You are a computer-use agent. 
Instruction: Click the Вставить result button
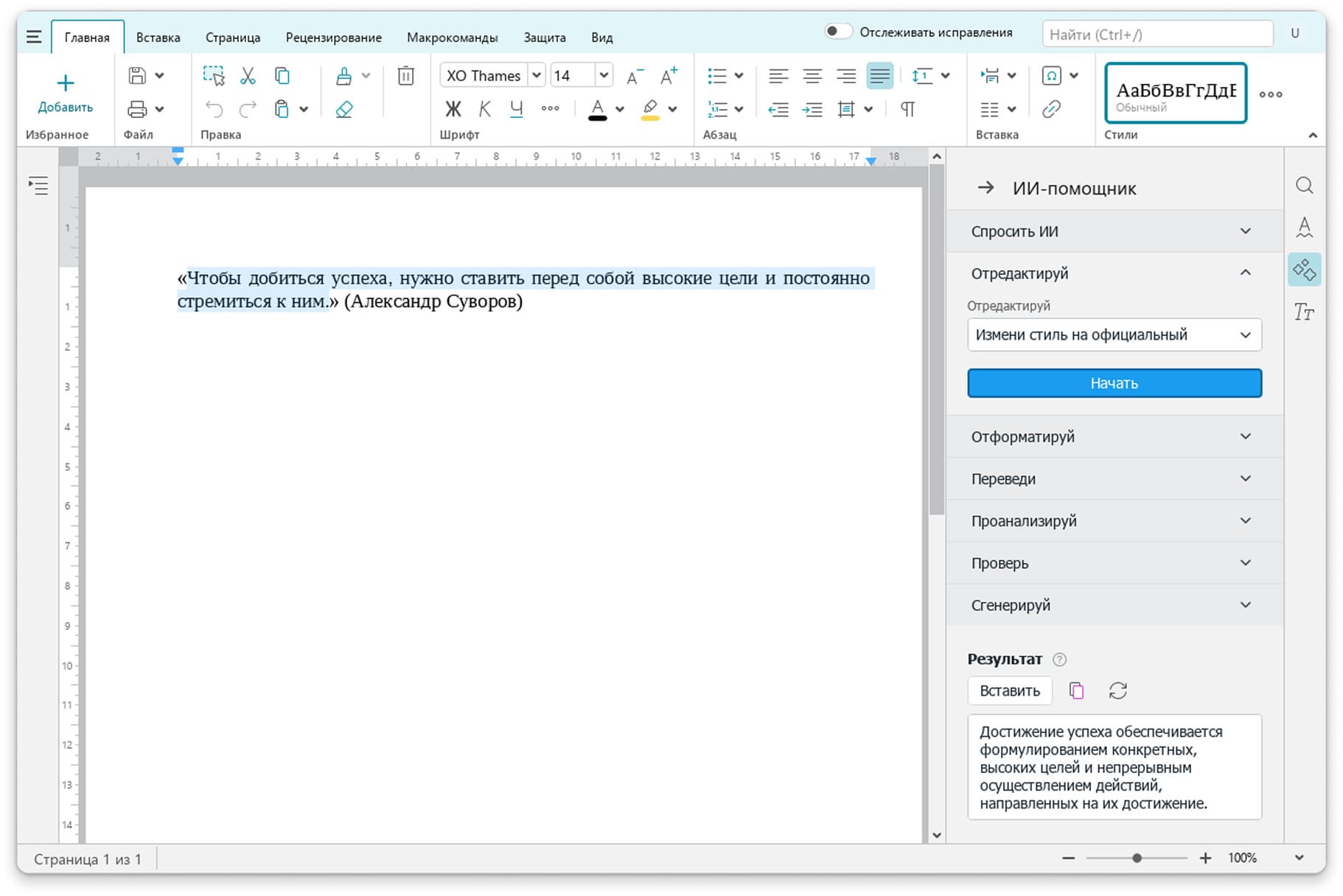(x=1009, y=690)
